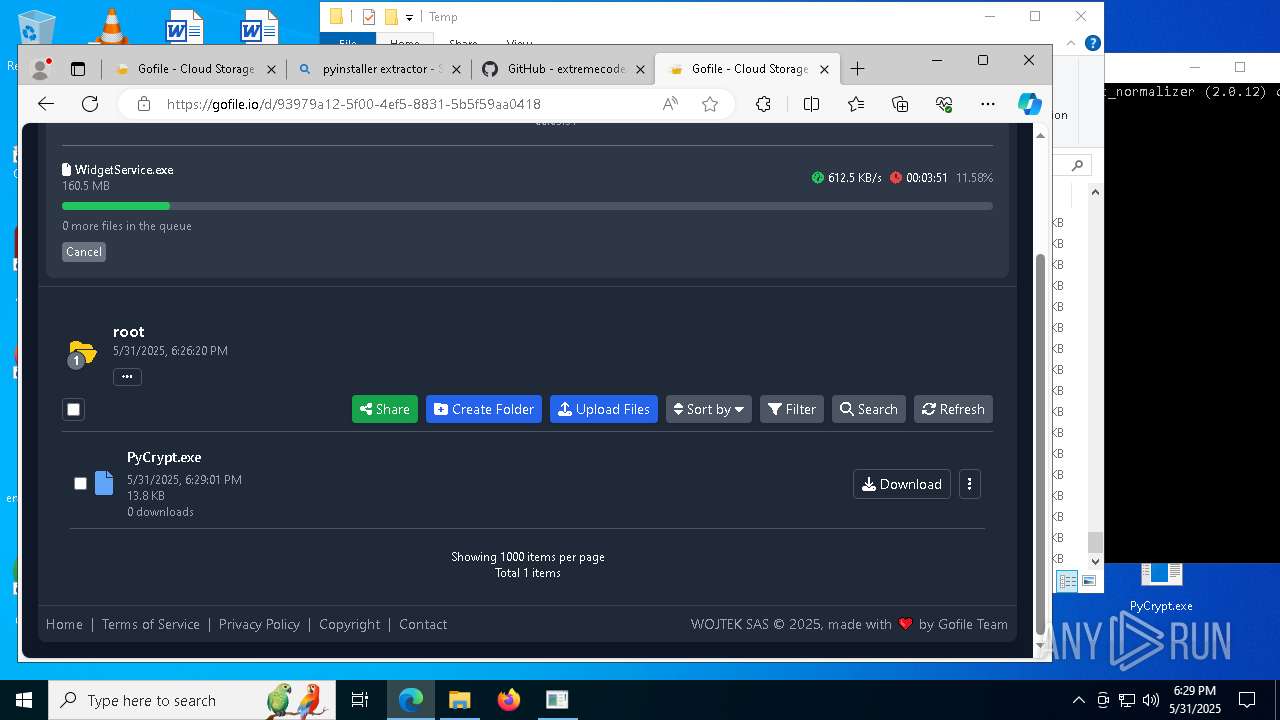Check the PyCrypt.exe file checkbox
The image size is (1280, 720).
(80, 484)
